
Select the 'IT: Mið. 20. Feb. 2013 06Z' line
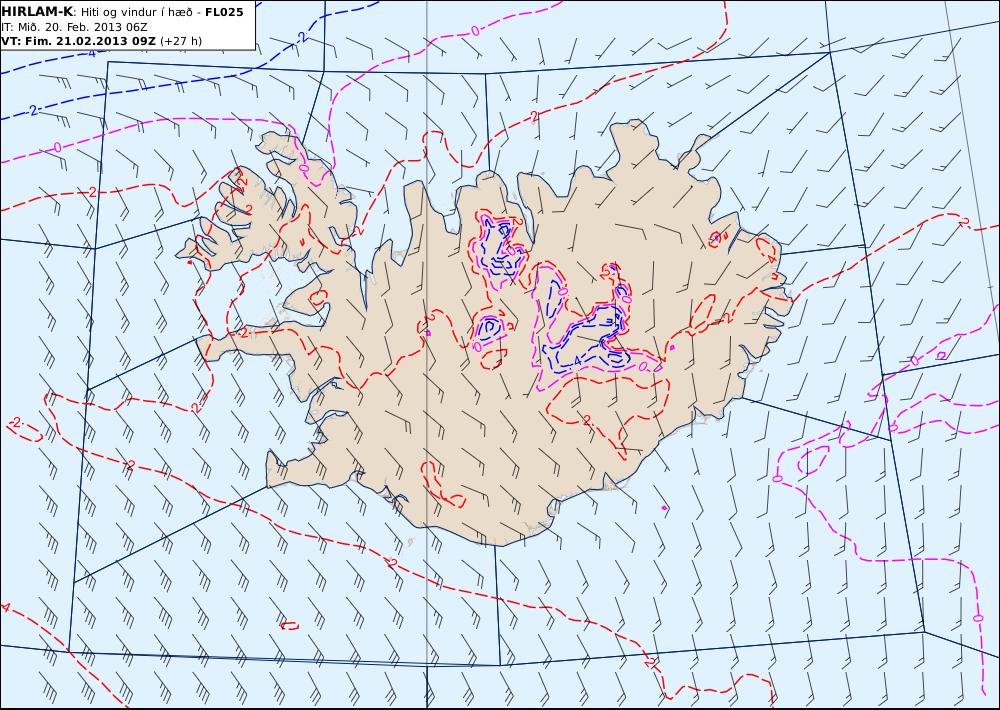coord(74,27)
